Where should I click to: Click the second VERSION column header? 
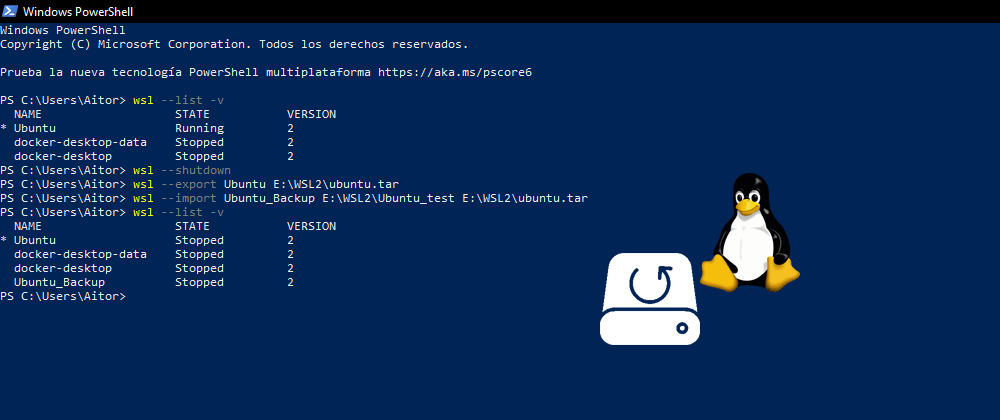coord(311,226)
